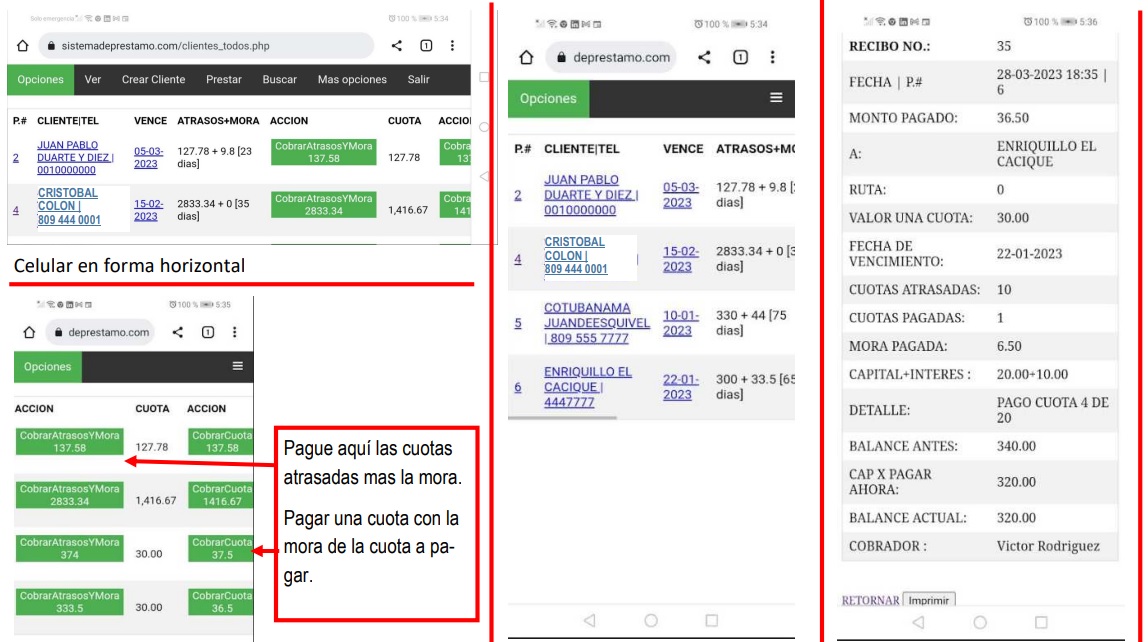Follow the RETORNAR link below the receipt

pyautogui.click(x=869, y=600)
